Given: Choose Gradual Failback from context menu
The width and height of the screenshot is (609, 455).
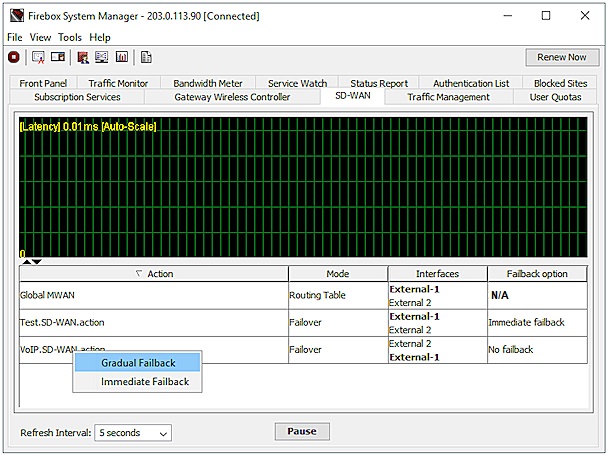Looking at the screenshot, I should [x=137, y=363].
